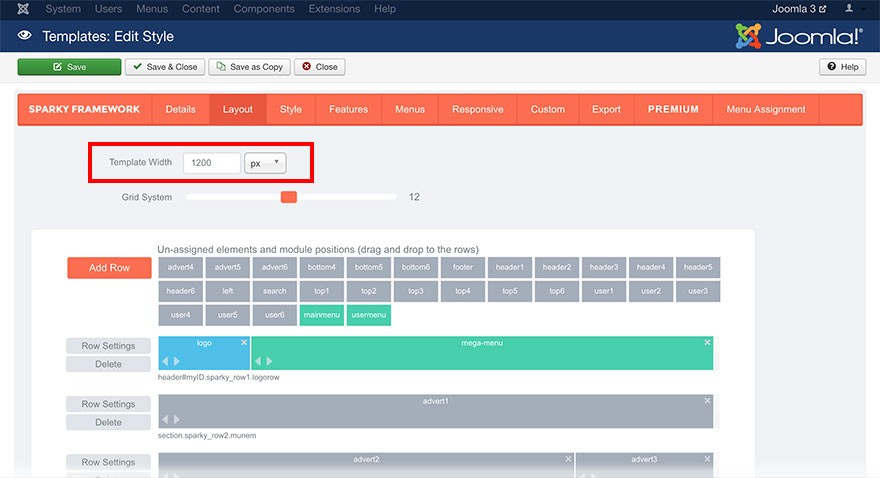The image size is (880, 478).
Task: Switch to the Features tab
Action: (349, 109)
